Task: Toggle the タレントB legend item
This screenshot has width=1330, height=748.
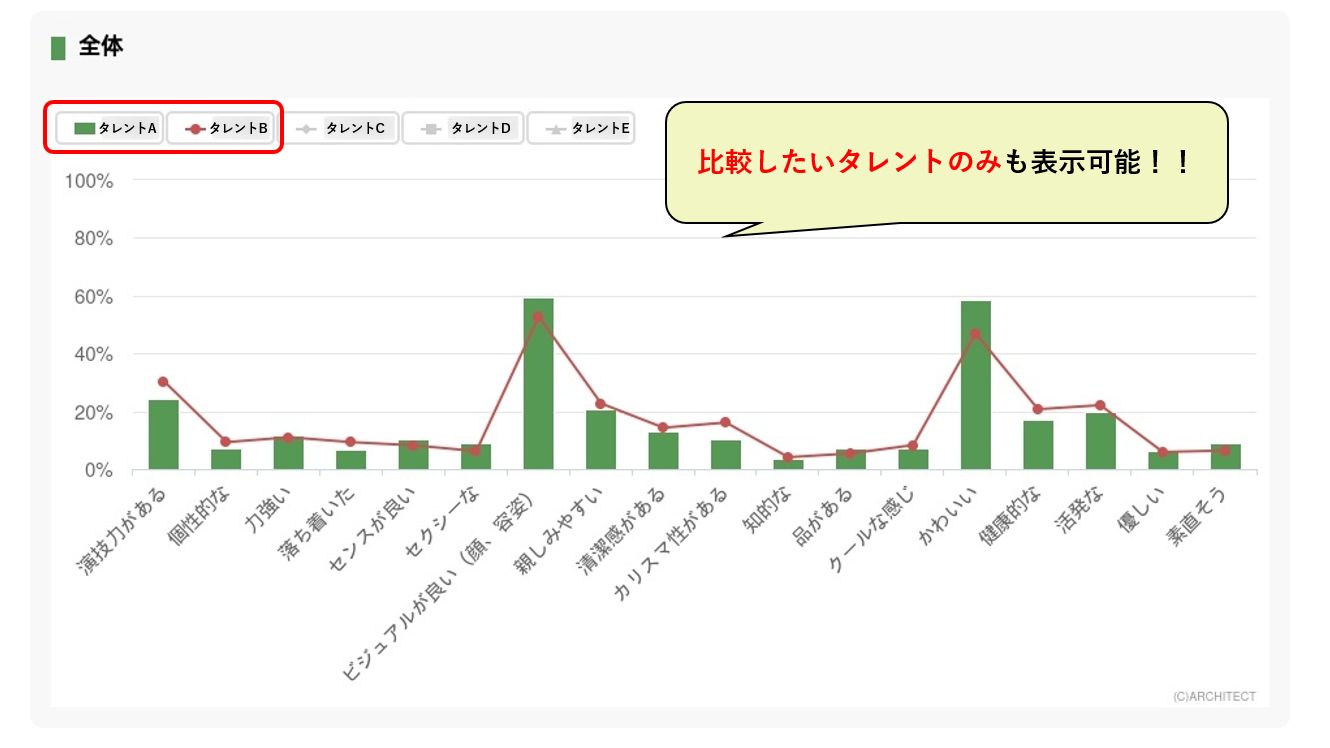Action: click(220, 128)
